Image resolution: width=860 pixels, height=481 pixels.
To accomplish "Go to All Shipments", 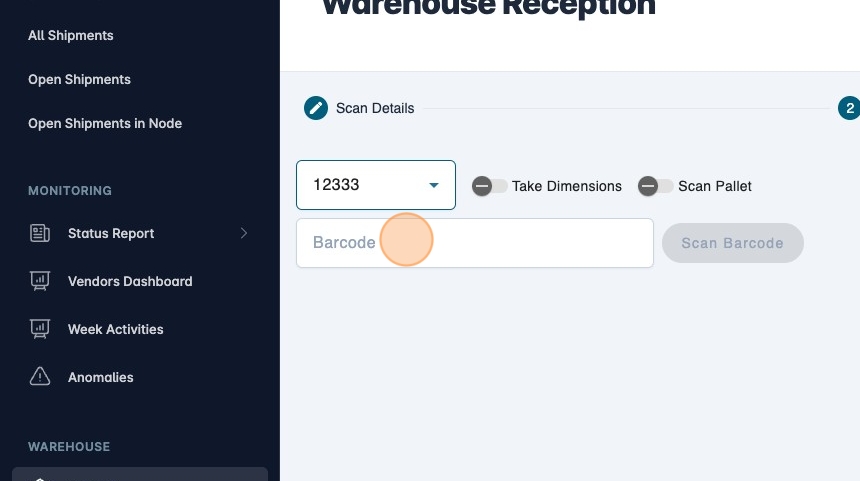I will point(71,35).
